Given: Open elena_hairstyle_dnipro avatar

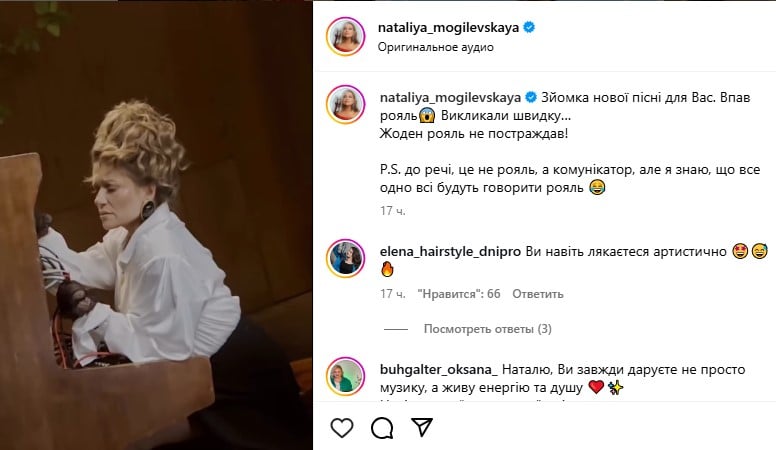Looking at the screenshot, I should [x=345, y=258].
